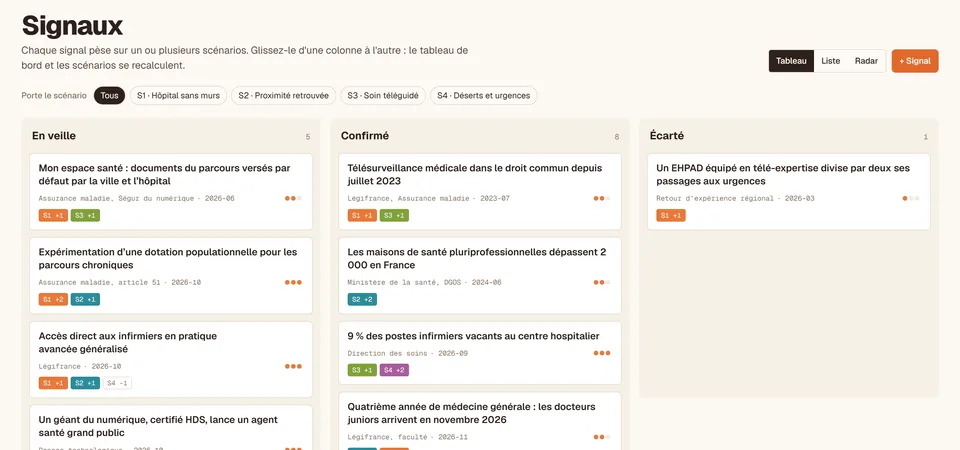Image resolution: width=960 pixels, height=450 pixels.
Task: Click the count 1 in Écarté
Action: click(x=926, y=137)
